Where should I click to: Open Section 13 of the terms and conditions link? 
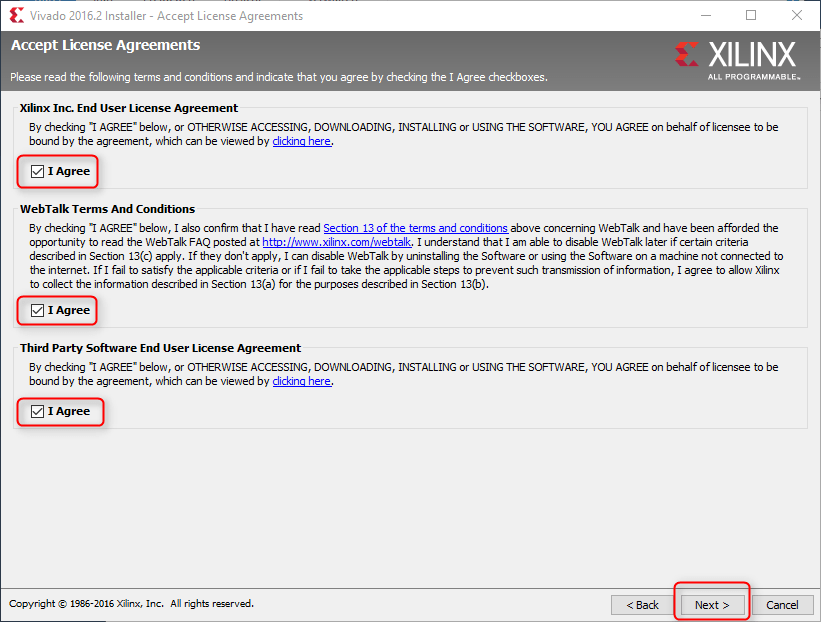[415, 228]
